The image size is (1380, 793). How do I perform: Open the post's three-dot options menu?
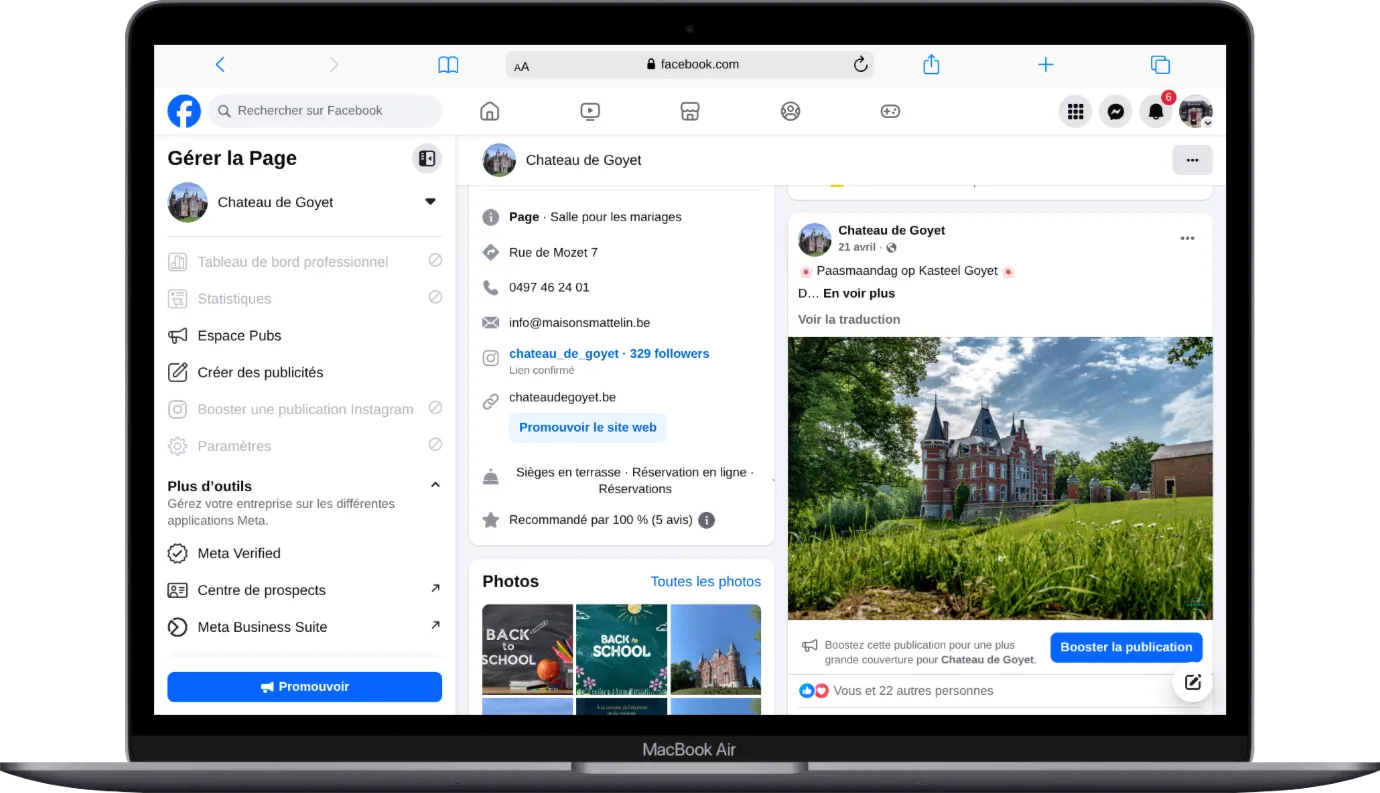click(x=1187, y=238)
